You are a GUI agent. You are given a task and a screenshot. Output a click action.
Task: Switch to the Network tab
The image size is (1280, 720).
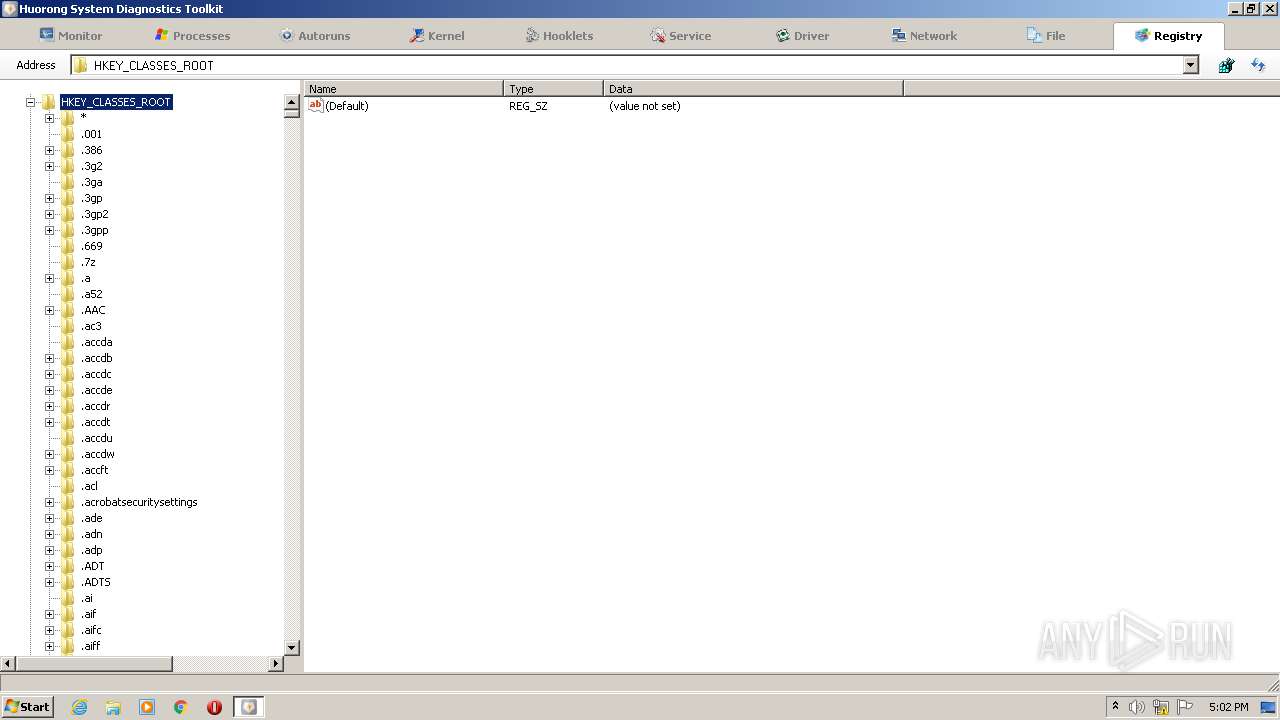tap(924, 35)
